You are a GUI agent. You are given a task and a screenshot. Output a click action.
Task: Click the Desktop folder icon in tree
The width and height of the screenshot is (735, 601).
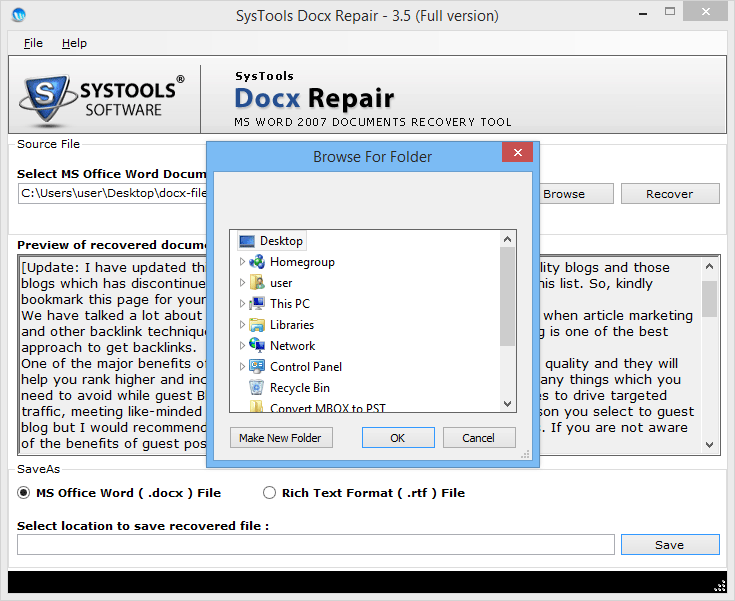click(247, 241)
